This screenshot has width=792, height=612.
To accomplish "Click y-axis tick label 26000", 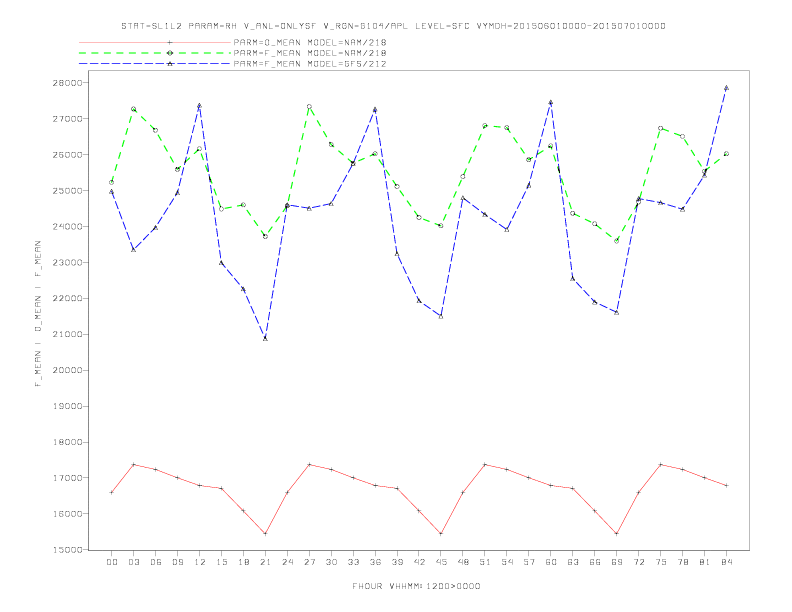I will tap(68, 155).
